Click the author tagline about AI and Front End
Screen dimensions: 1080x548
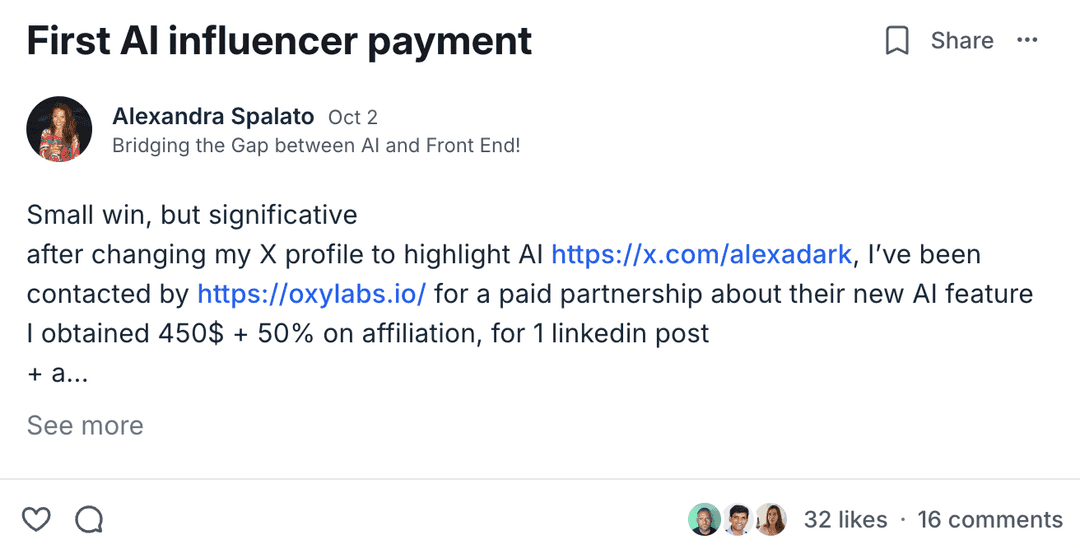[316, 146]
